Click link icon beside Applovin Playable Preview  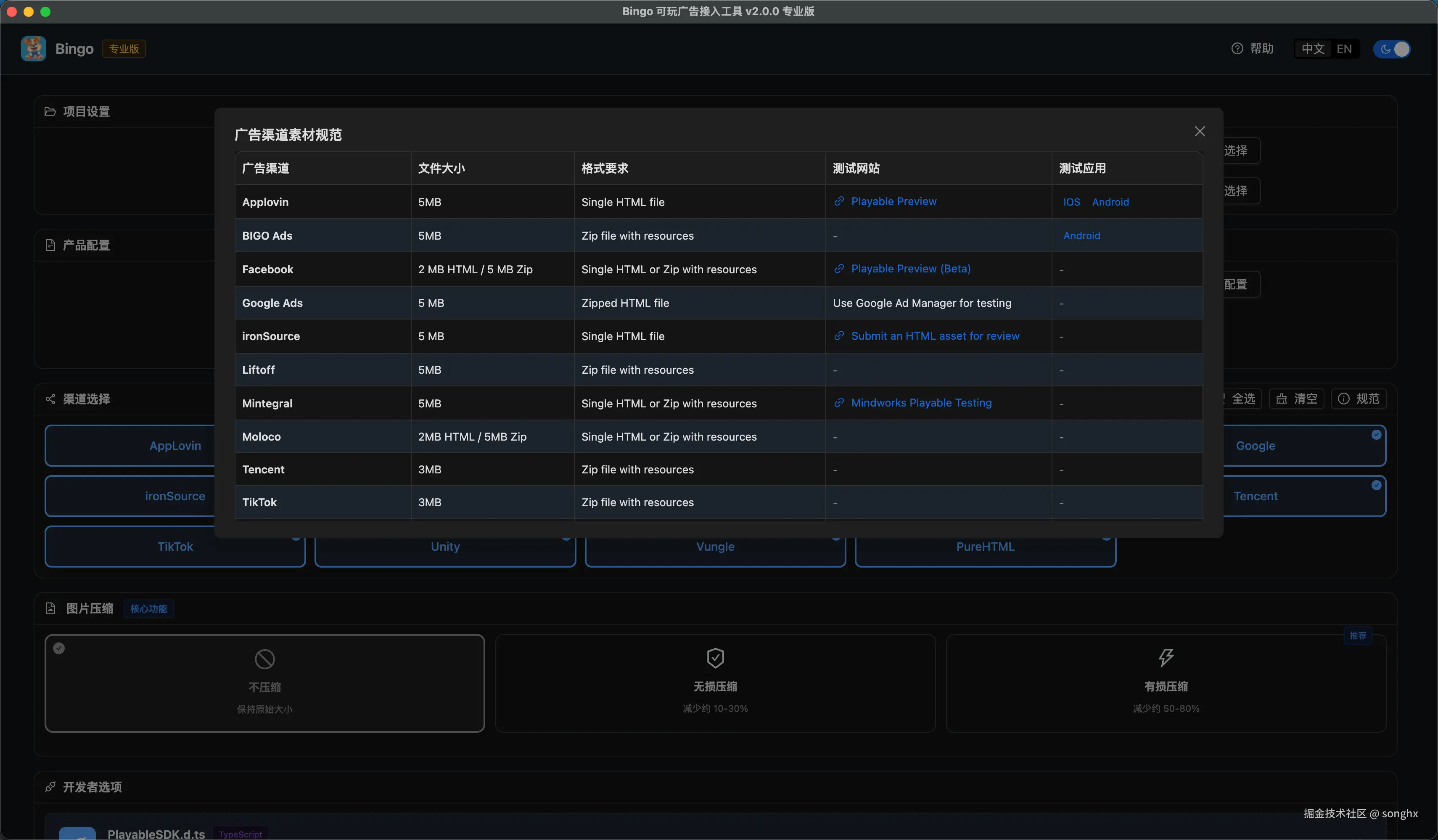[839, 201]
